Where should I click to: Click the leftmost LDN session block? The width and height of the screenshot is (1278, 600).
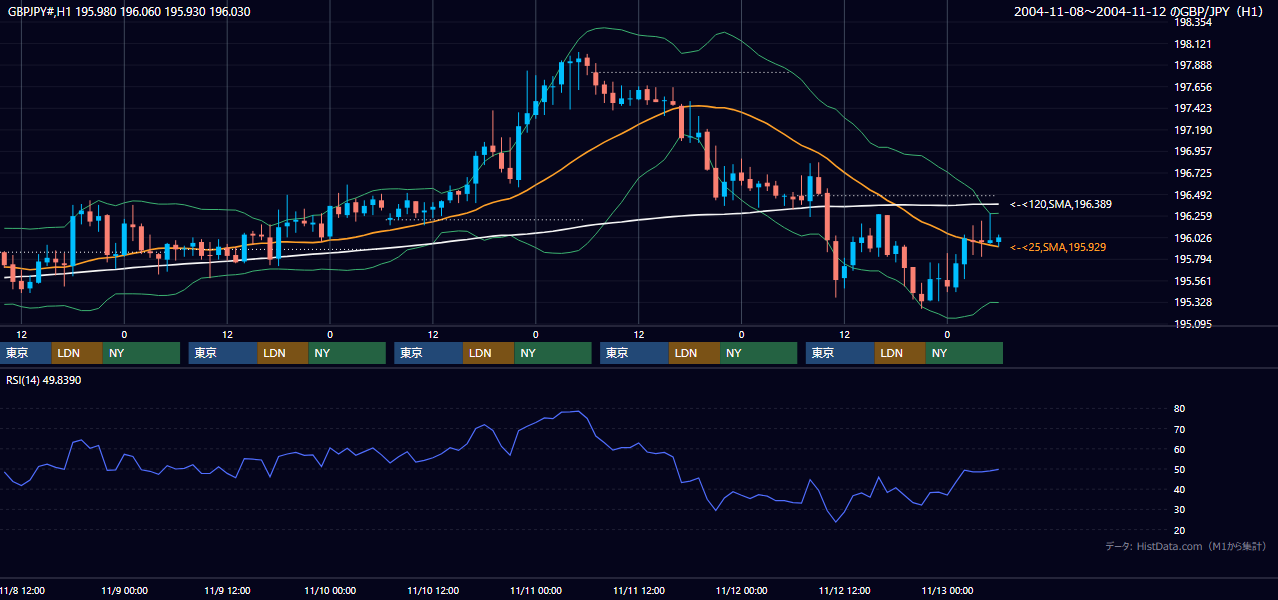pyautogui.click(x=76, y=353)
